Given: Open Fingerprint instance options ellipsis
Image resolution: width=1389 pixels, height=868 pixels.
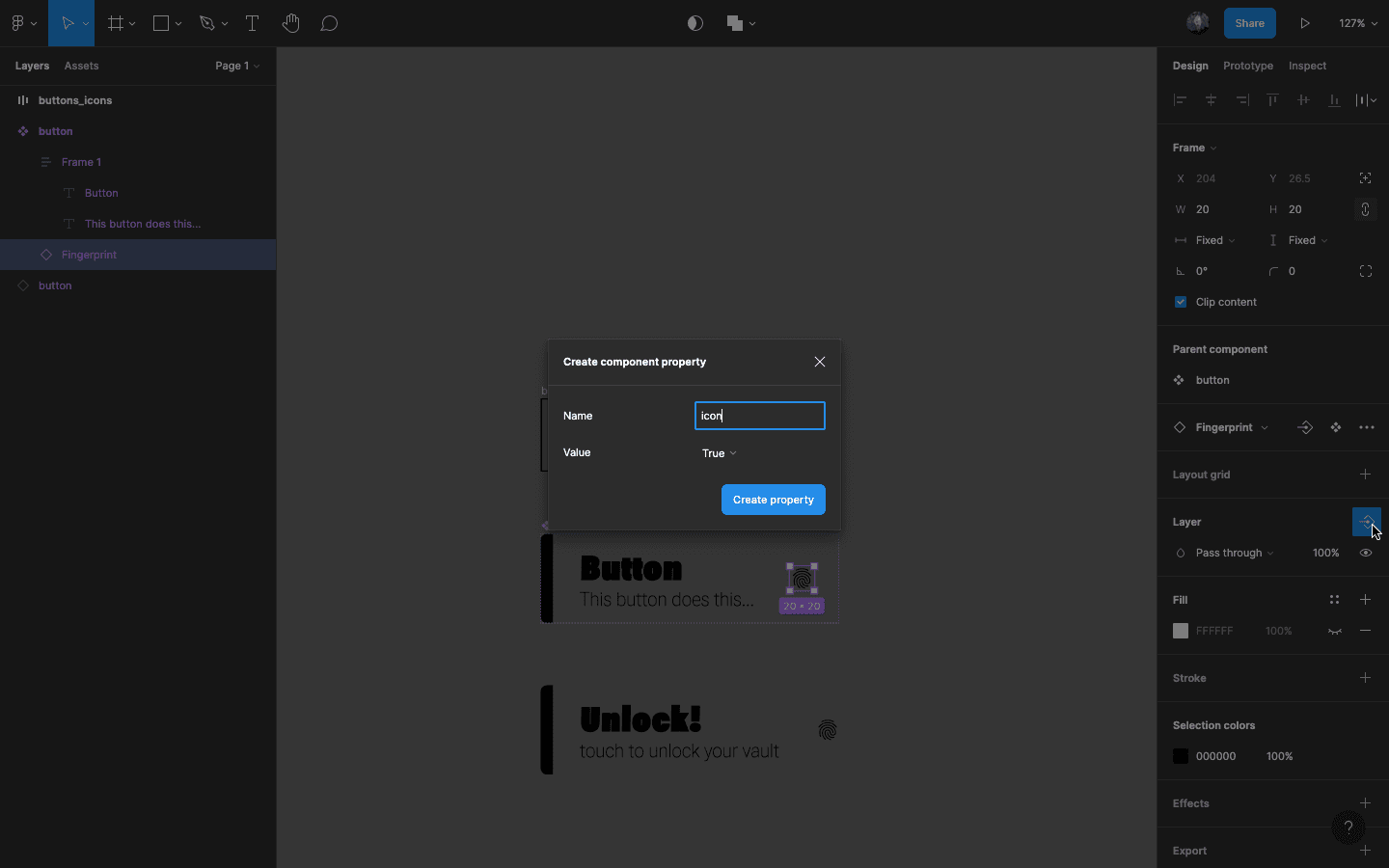Looking at the screenshot, I should pos(1367,427).
